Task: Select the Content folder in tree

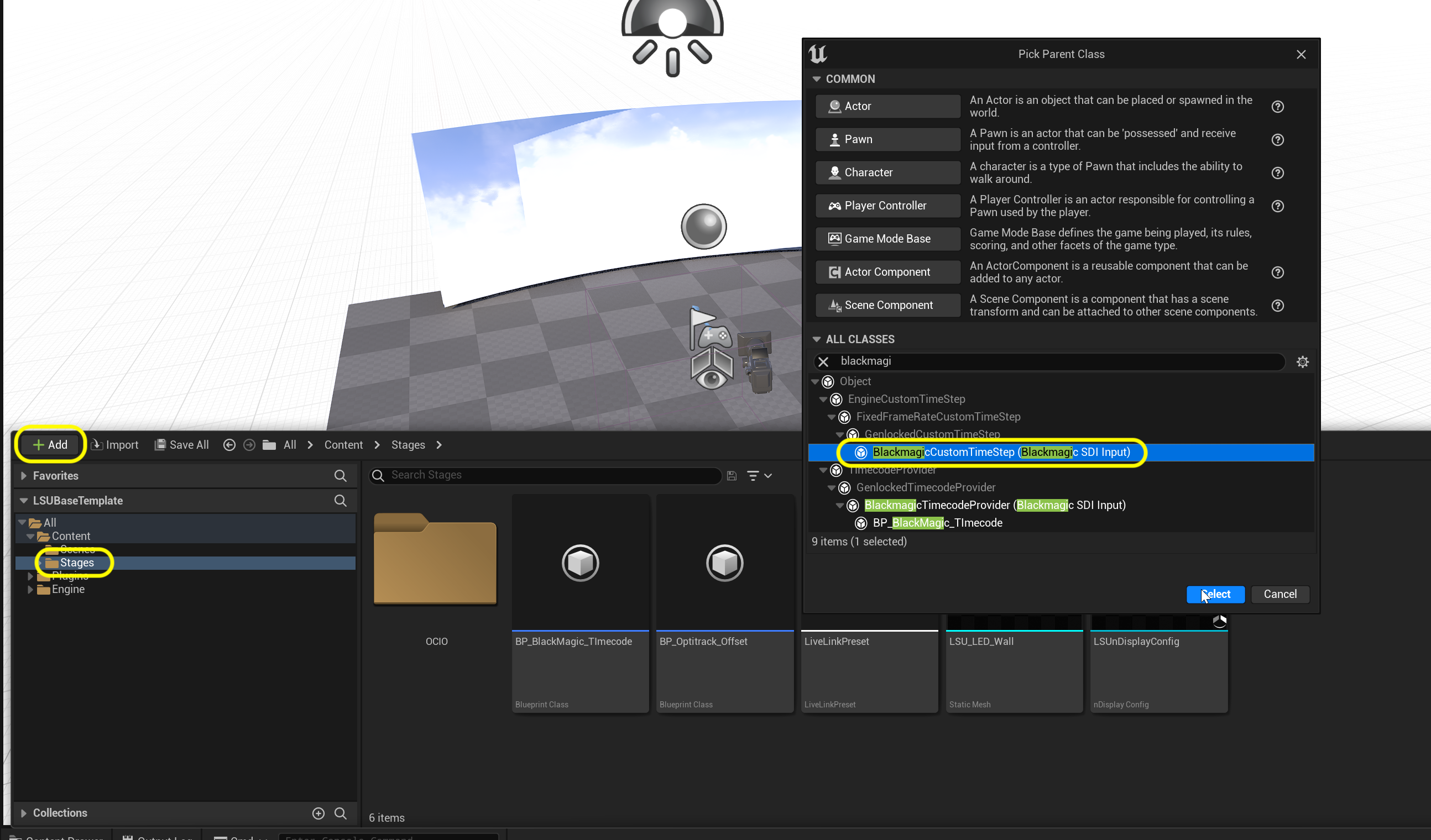Action: (x=70, y=537)
